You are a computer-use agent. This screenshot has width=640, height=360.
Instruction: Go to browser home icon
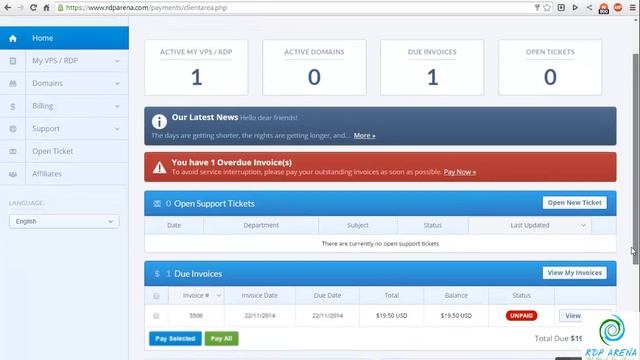[x=46, y=7]
